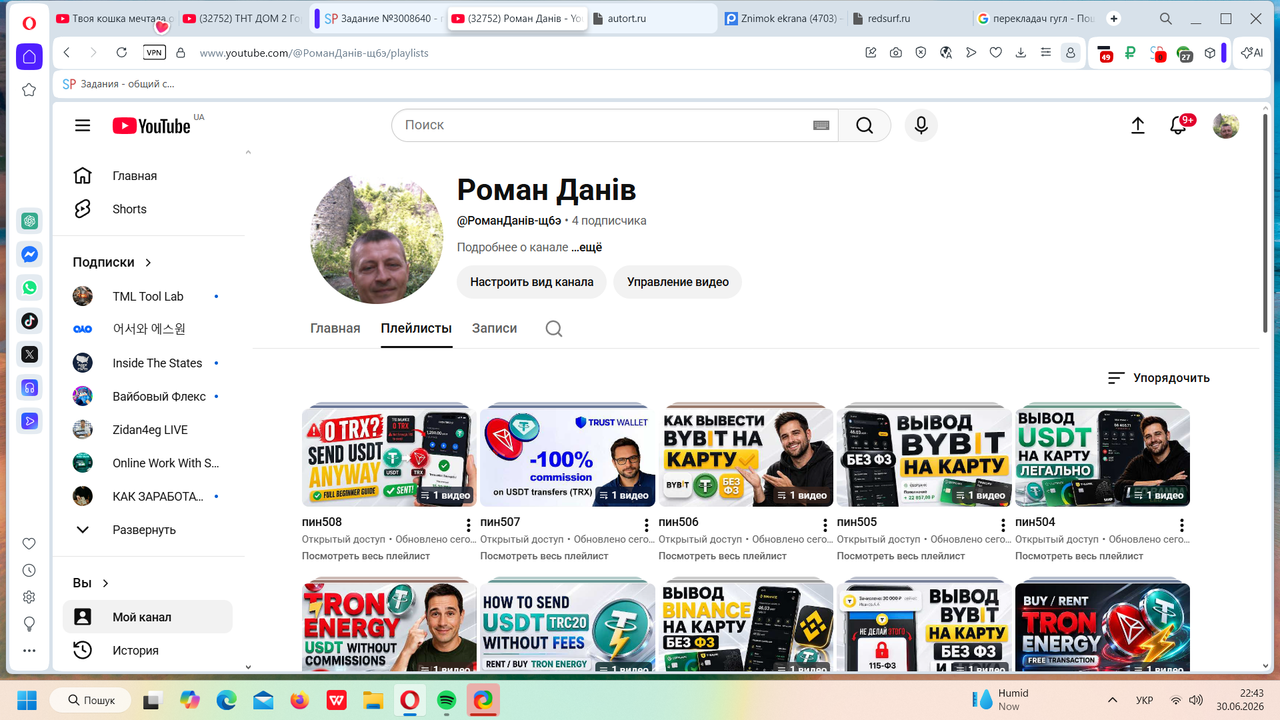Search within the channel using magnifier icon
The width and height of the screenshot is (1280, 720).
(x=554, y=328)
